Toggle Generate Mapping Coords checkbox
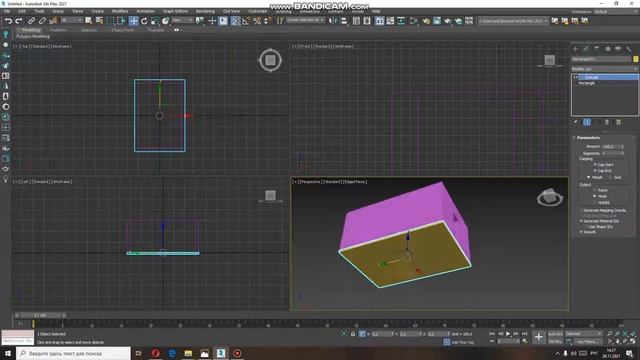 581,210
